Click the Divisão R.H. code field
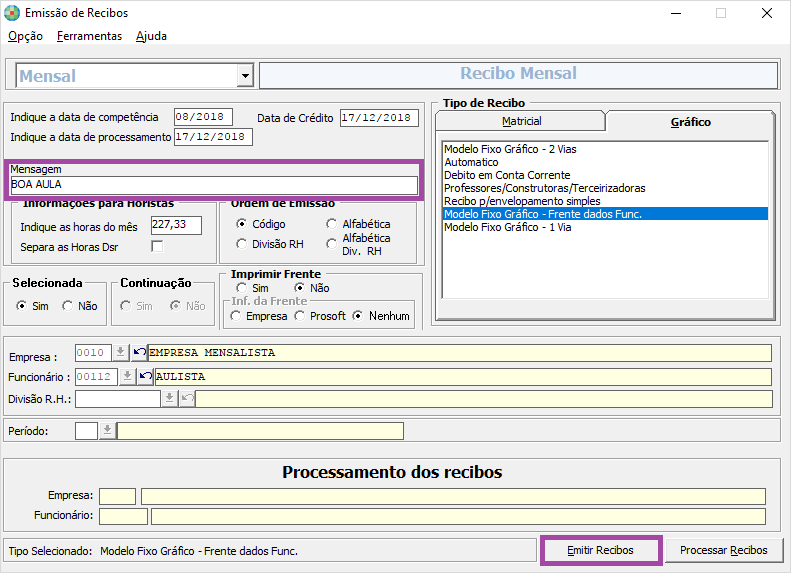The height and width of the screenshot is (573, 791). [118, 398]
